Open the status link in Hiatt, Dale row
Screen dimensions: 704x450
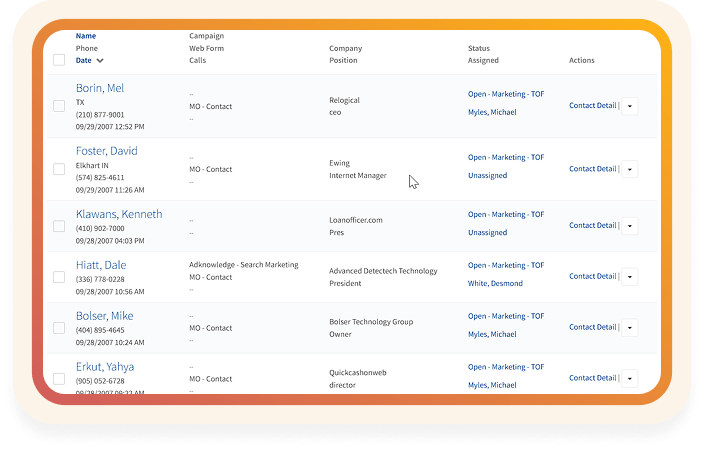coord(506,265)
